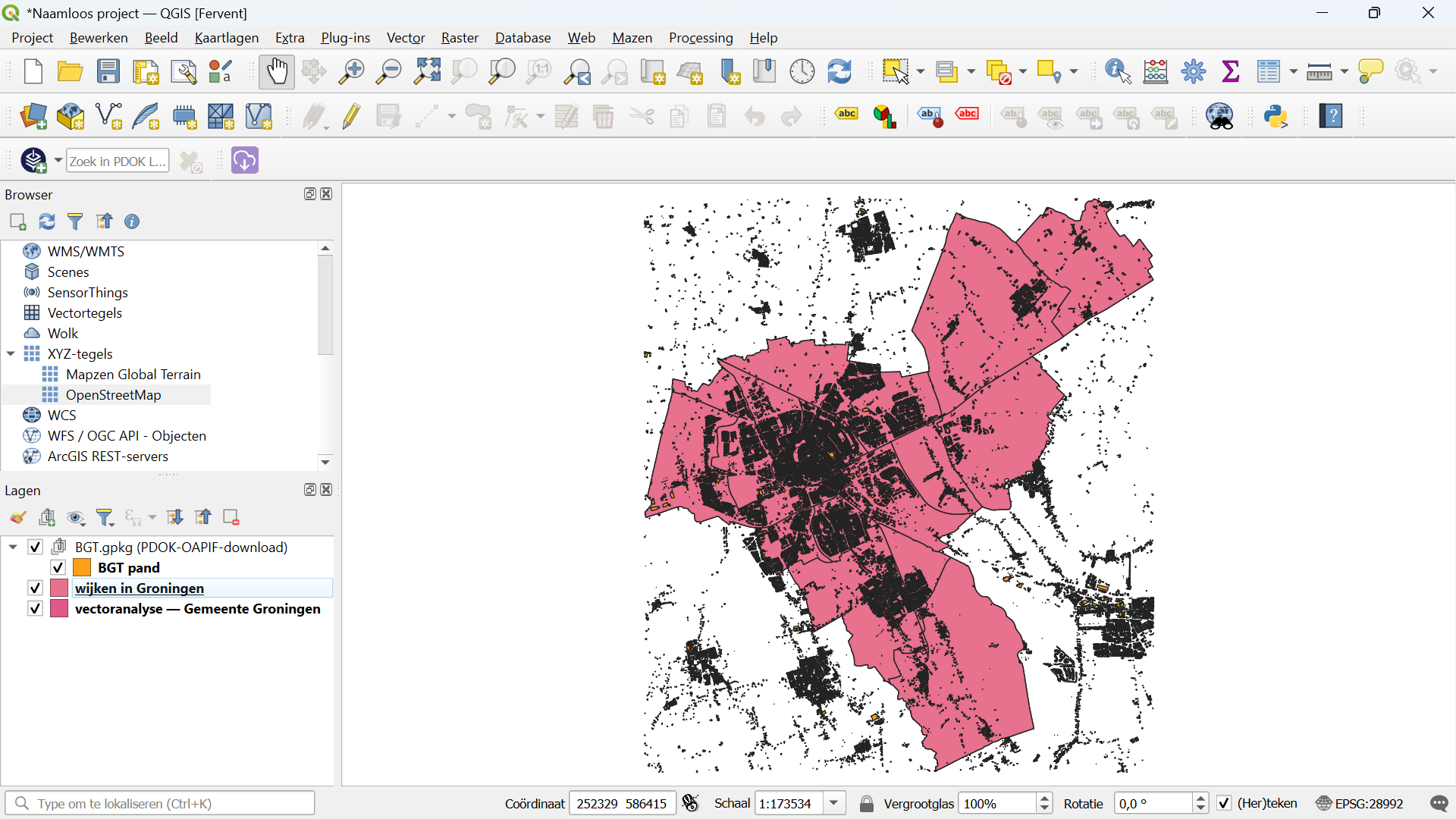Click the Save Project icon

click(x=108, y=72)
